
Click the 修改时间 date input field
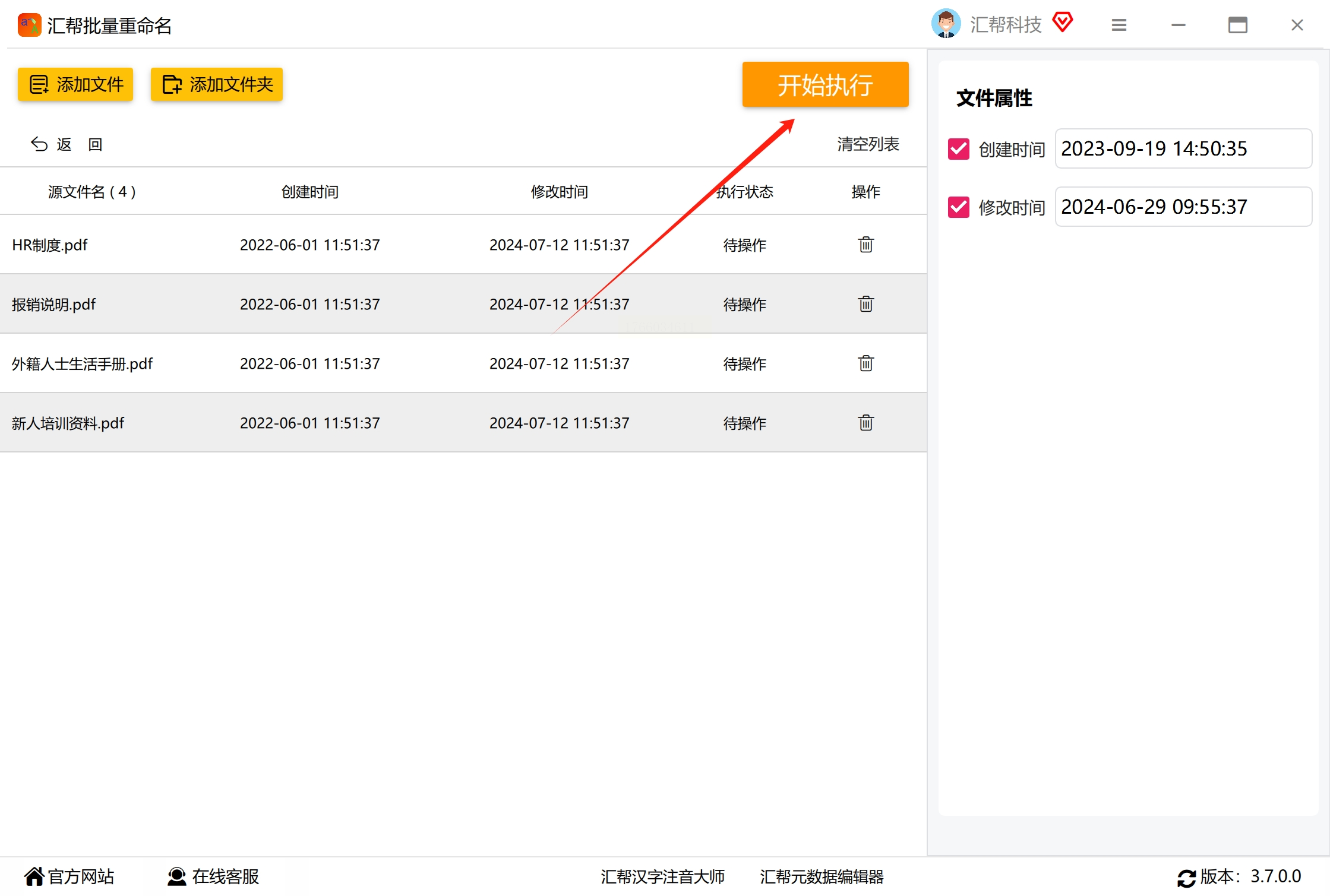tap(1183, 207)
